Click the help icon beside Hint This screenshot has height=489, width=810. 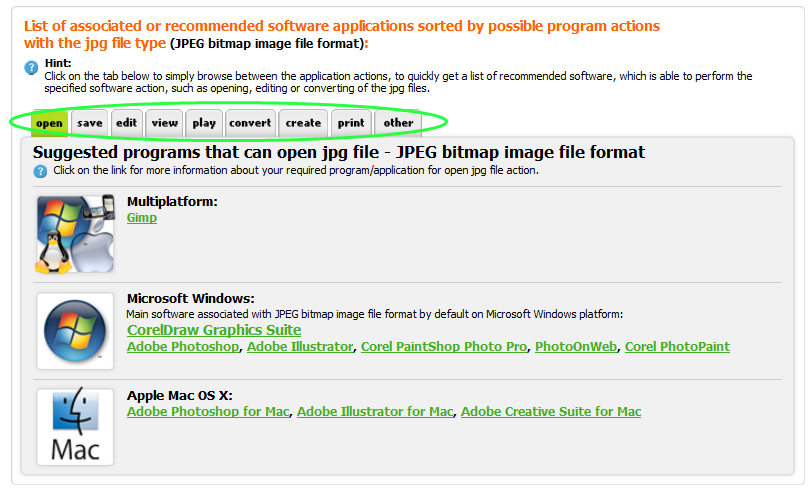(31, 67)
